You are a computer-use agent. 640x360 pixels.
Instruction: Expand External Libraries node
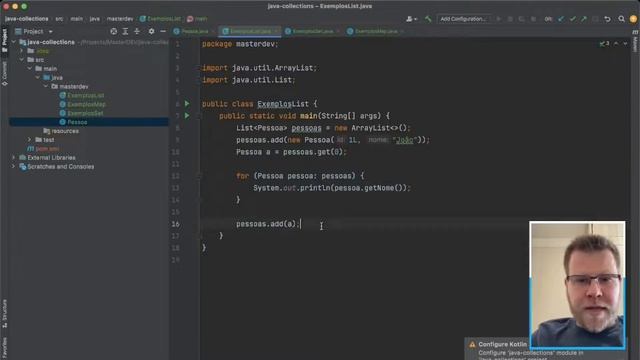pos(13,158)
